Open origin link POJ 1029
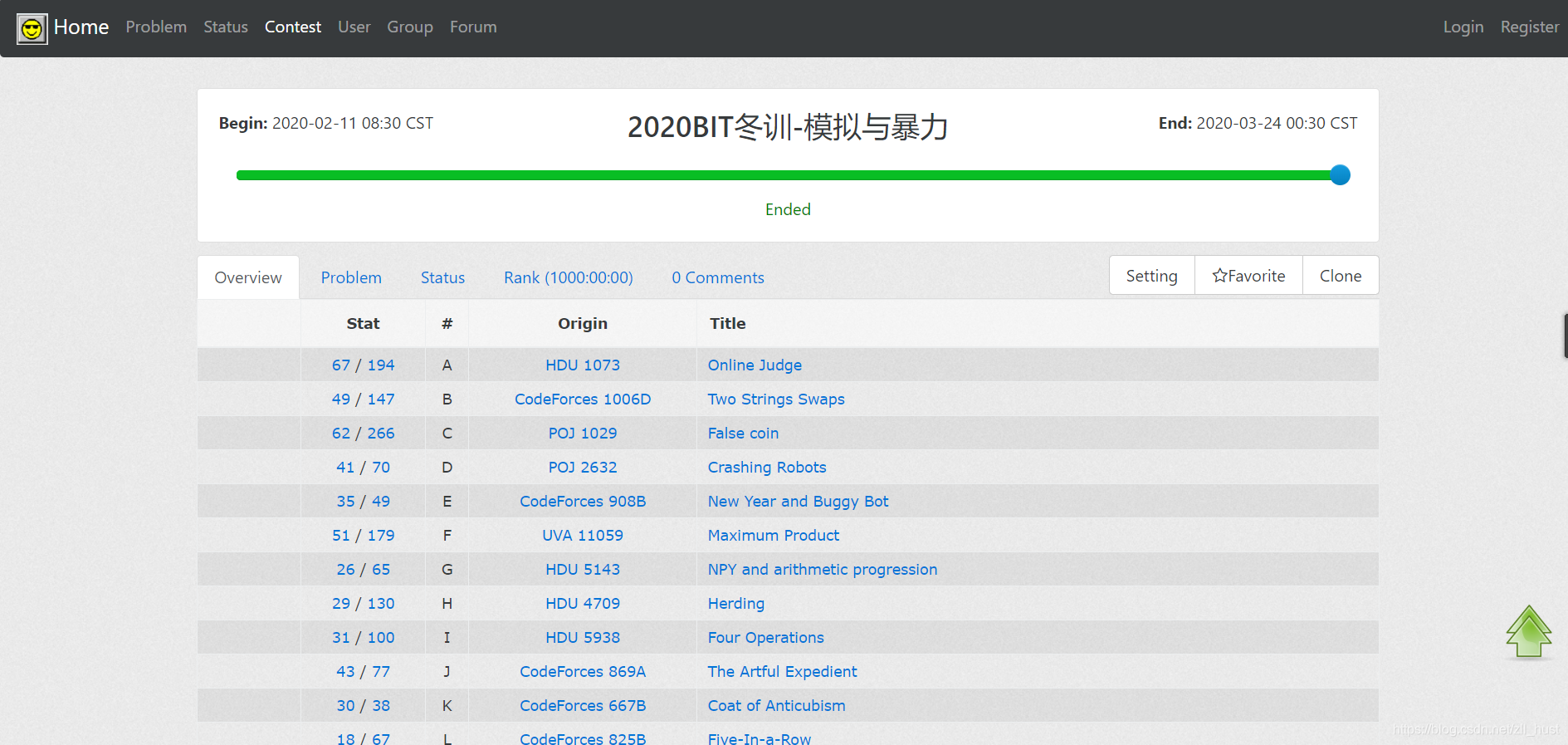1568x745 pixels. click(x=583, y=433)
